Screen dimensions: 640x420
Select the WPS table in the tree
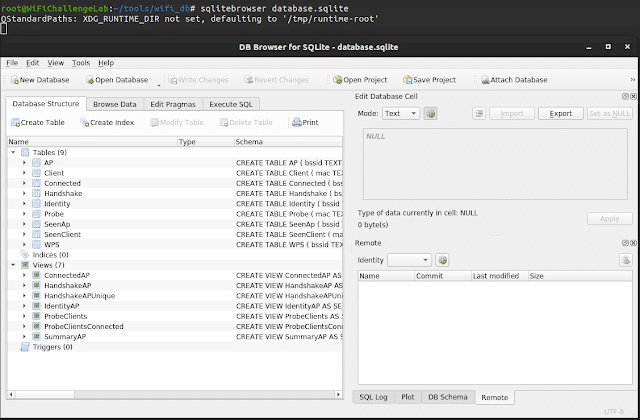(50, 243)
